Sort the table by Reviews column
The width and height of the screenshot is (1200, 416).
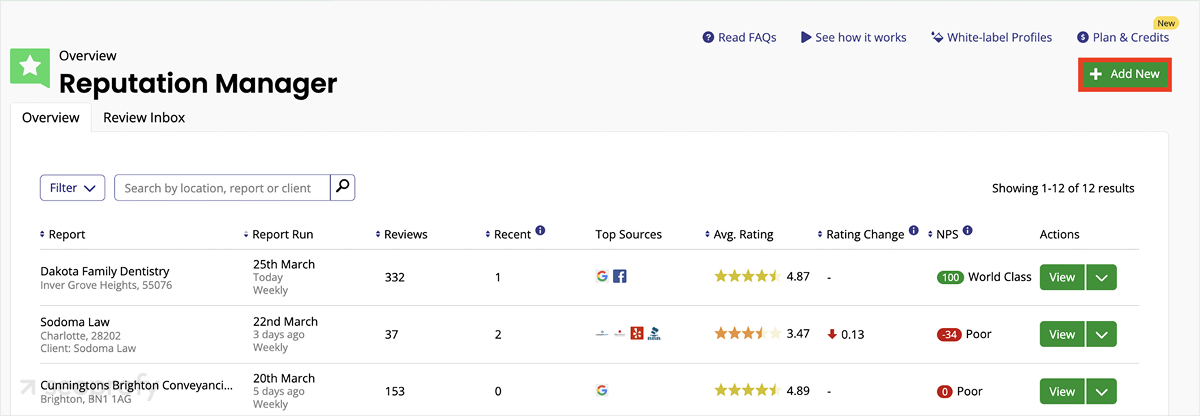tap(401, 234)
